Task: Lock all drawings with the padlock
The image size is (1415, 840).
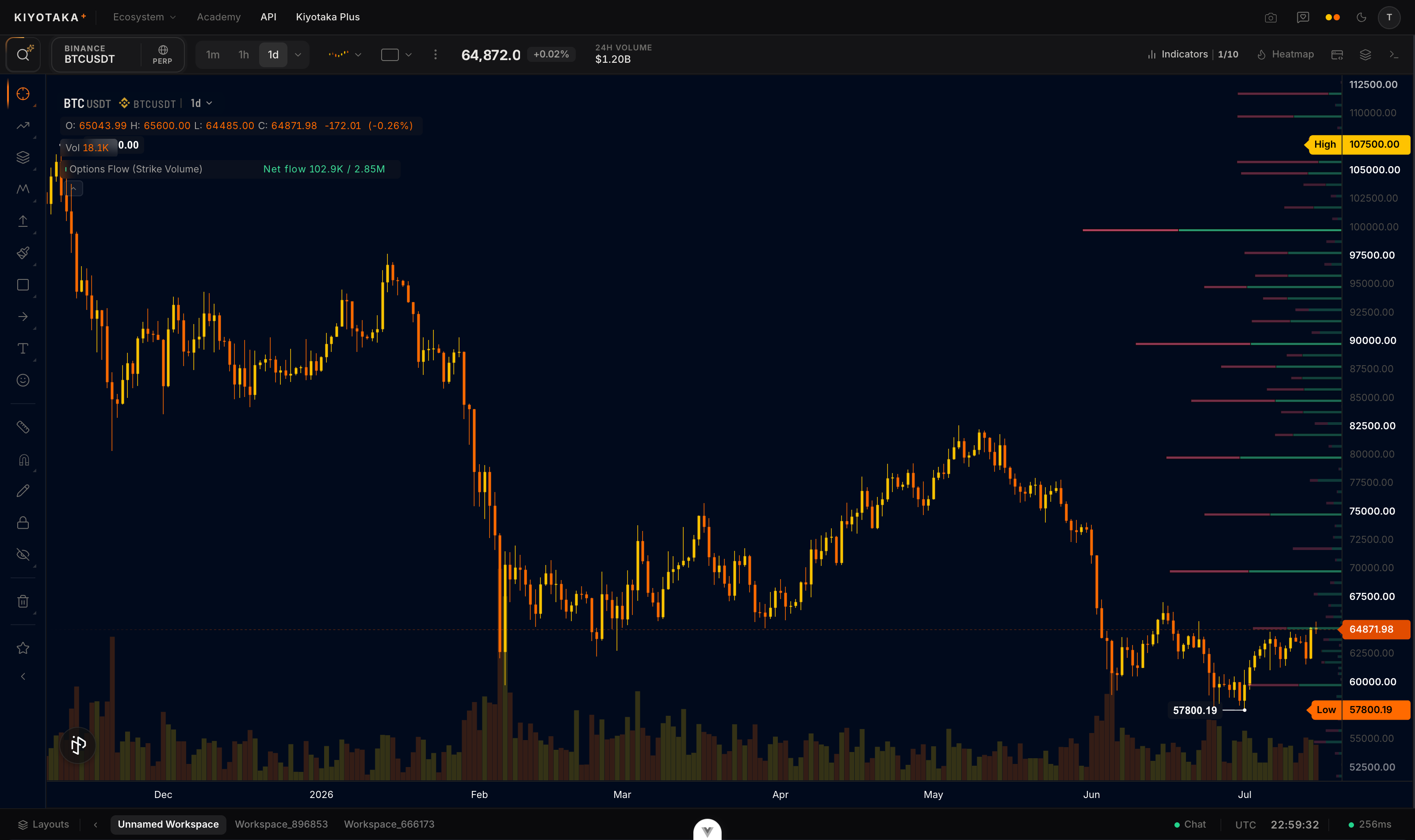Action: point(23,523)
